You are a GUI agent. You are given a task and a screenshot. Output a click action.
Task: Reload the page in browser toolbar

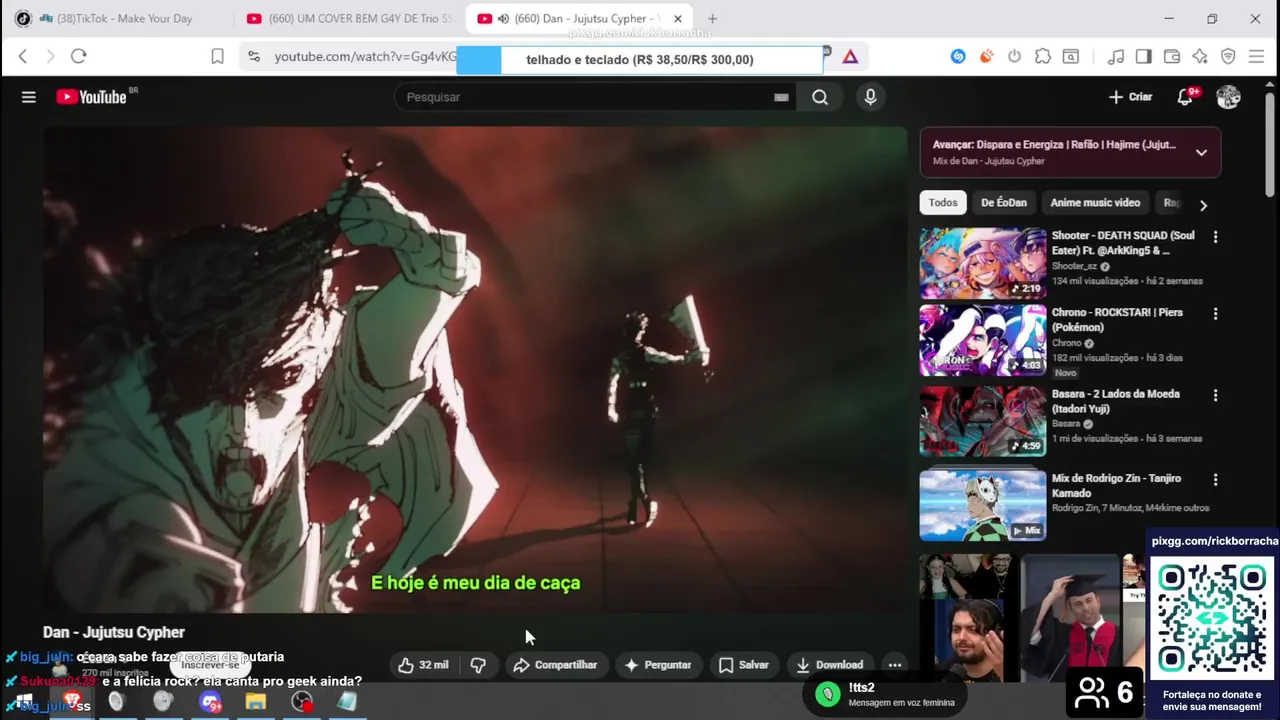point(79,57)
